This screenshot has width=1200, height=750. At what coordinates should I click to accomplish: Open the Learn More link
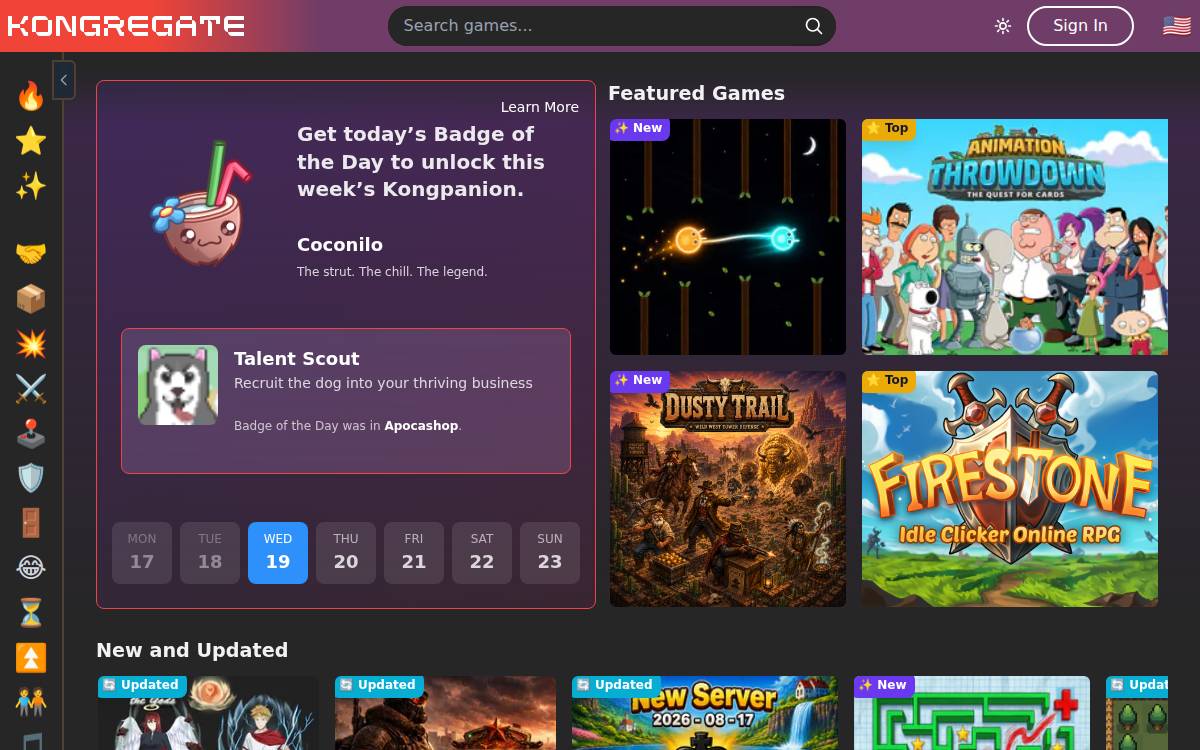pyautogui.click(x=540, y=107)
